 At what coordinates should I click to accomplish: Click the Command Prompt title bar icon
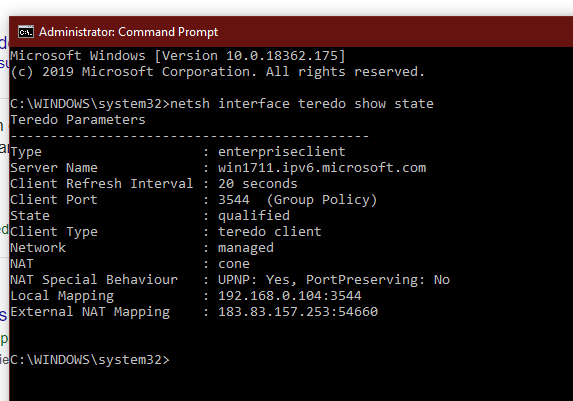click(26, 32)
